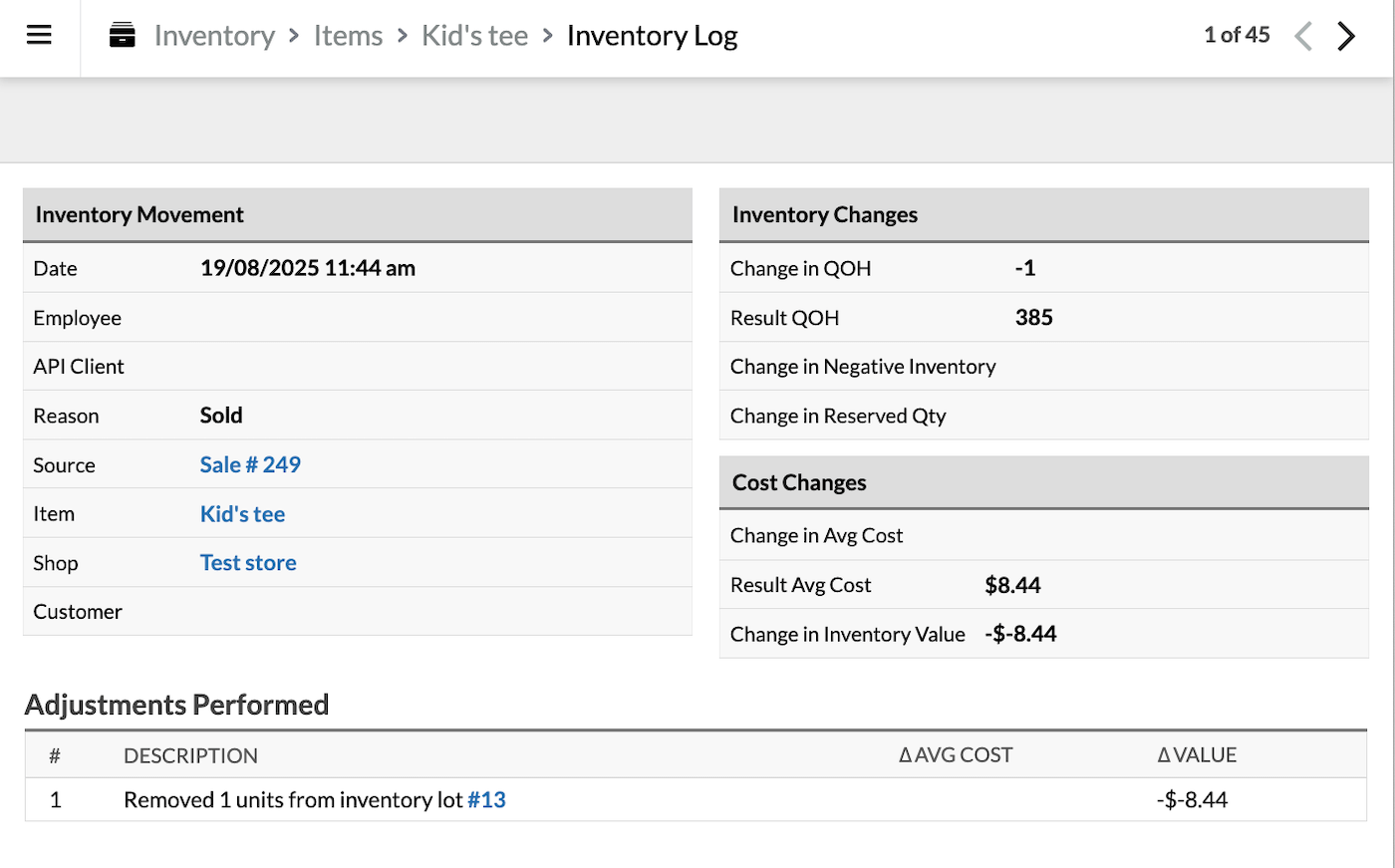
Task: Open the Test store shop link
Action: [x=248, y=563]
